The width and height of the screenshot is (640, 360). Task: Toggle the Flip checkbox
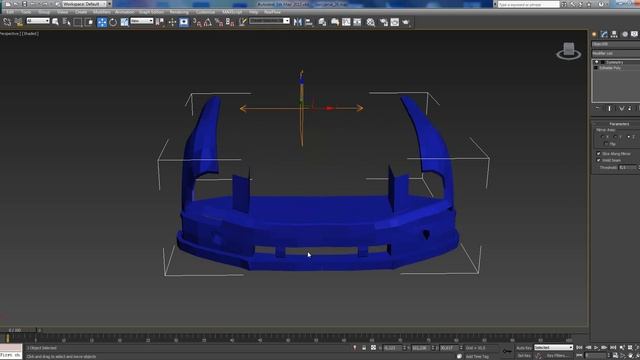[606, 144]
